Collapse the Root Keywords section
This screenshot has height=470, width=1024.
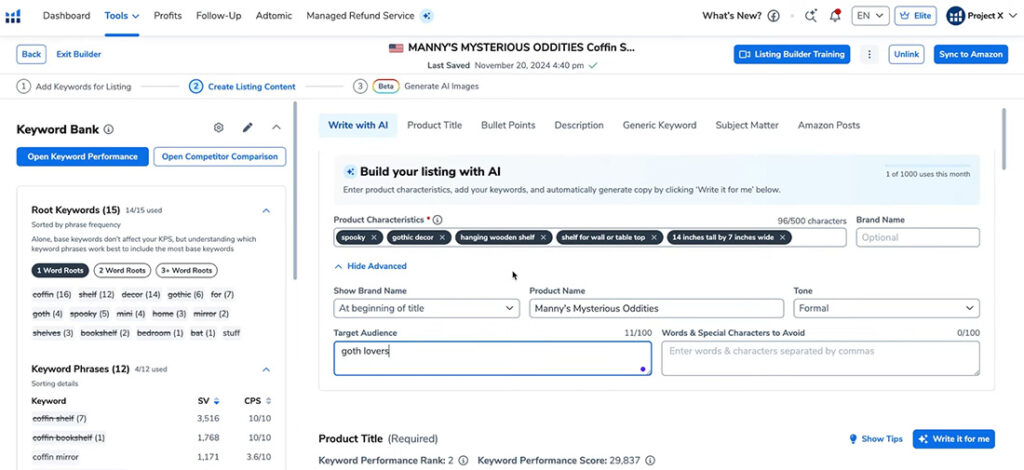point(266,210)
